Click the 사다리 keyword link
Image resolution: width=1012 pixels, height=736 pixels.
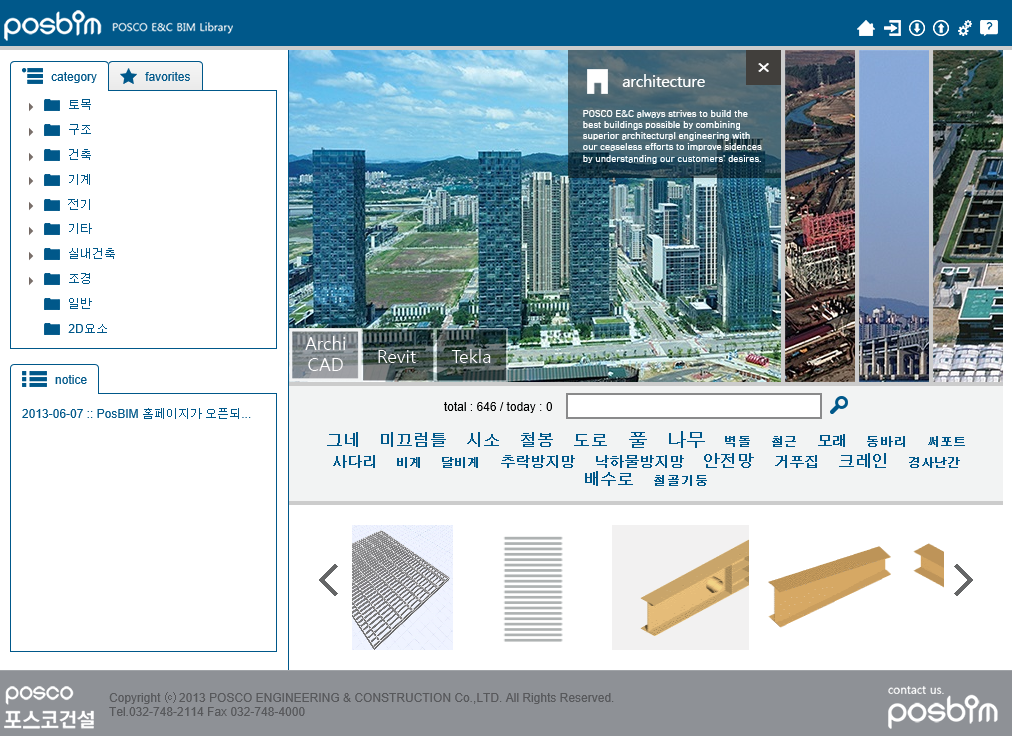pyautogui.click(x=354, y=462)
